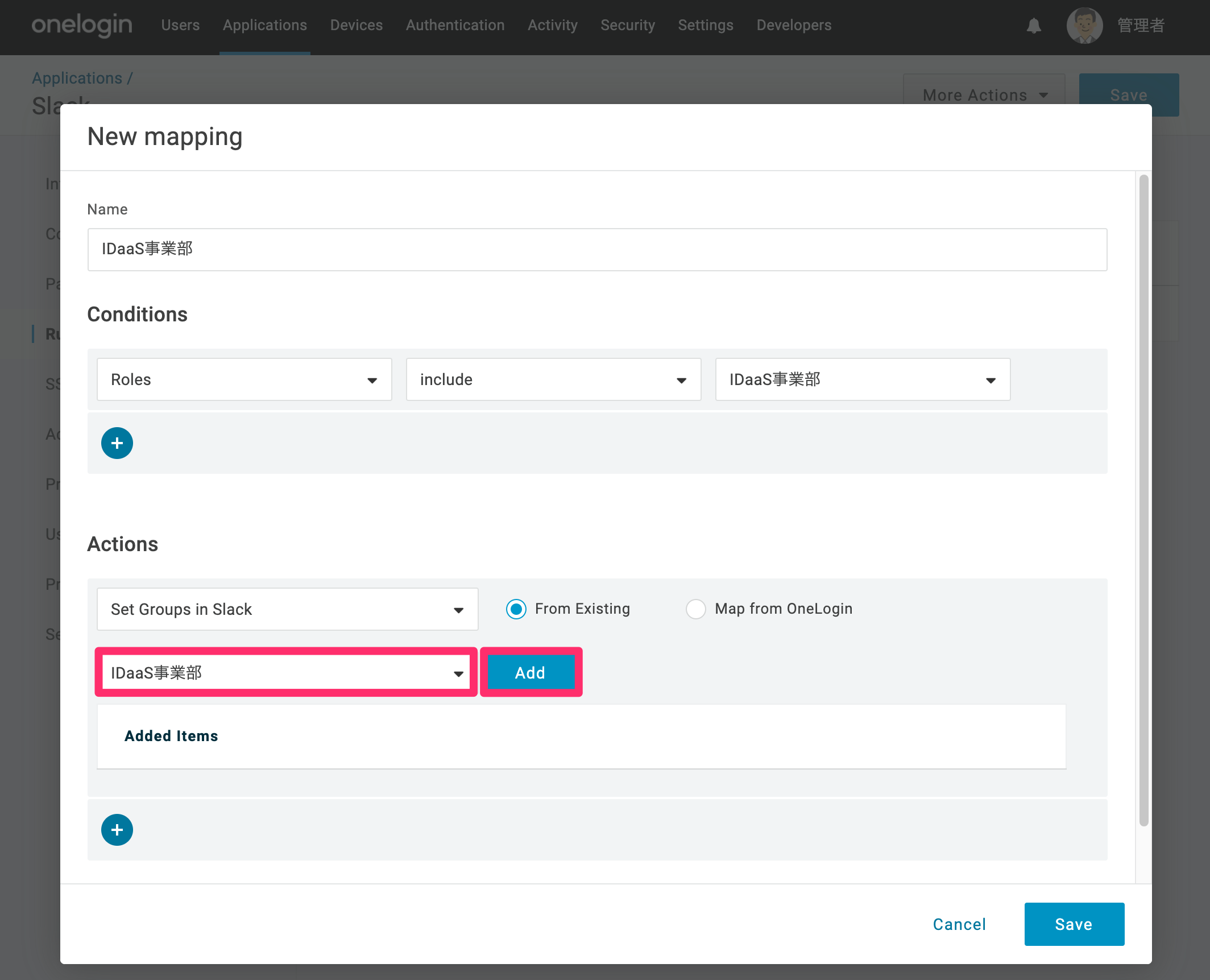Open the IDaaS事業部 group dropdown beside Add
Viewport: 1210px width, 980px height.
[x=287, y=673]
